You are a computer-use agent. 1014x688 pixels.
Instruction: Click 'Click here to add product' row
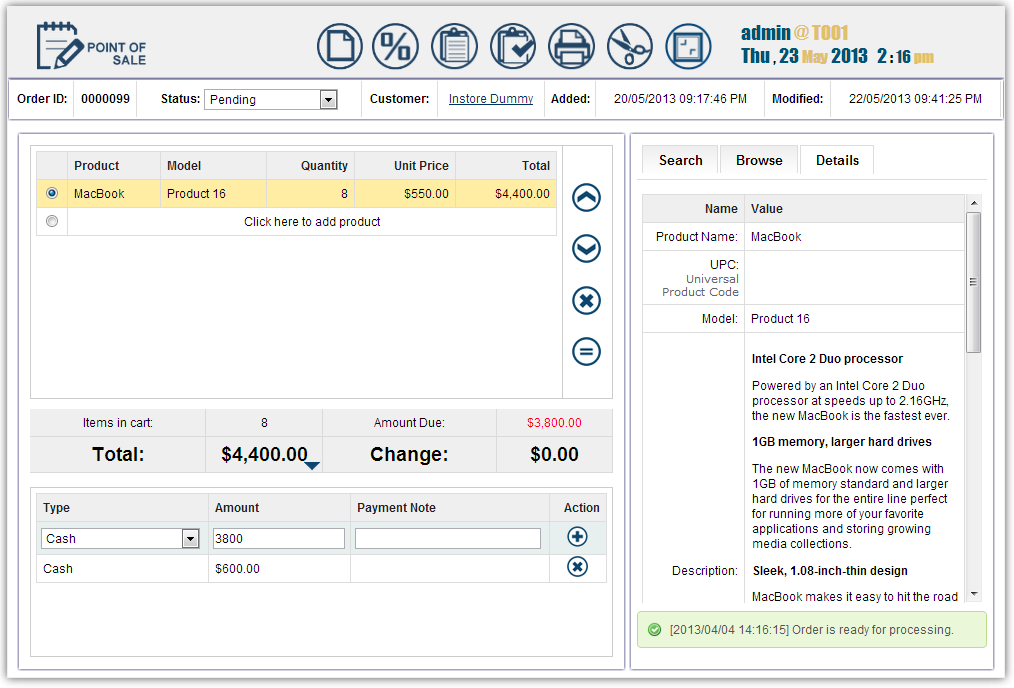312,222
